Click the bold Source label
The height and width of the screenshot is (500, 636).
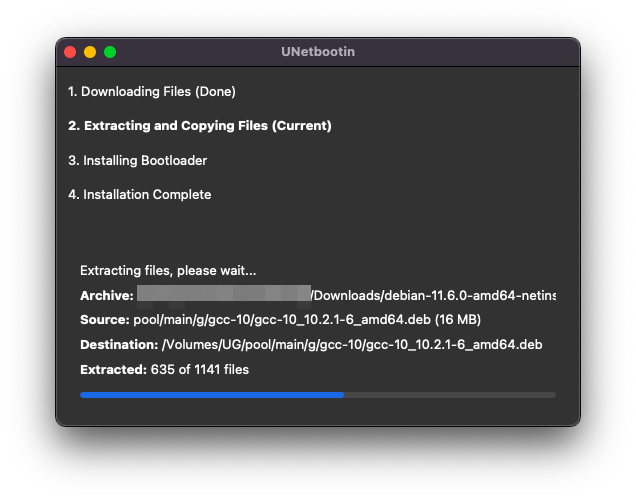tap(104, 320)
